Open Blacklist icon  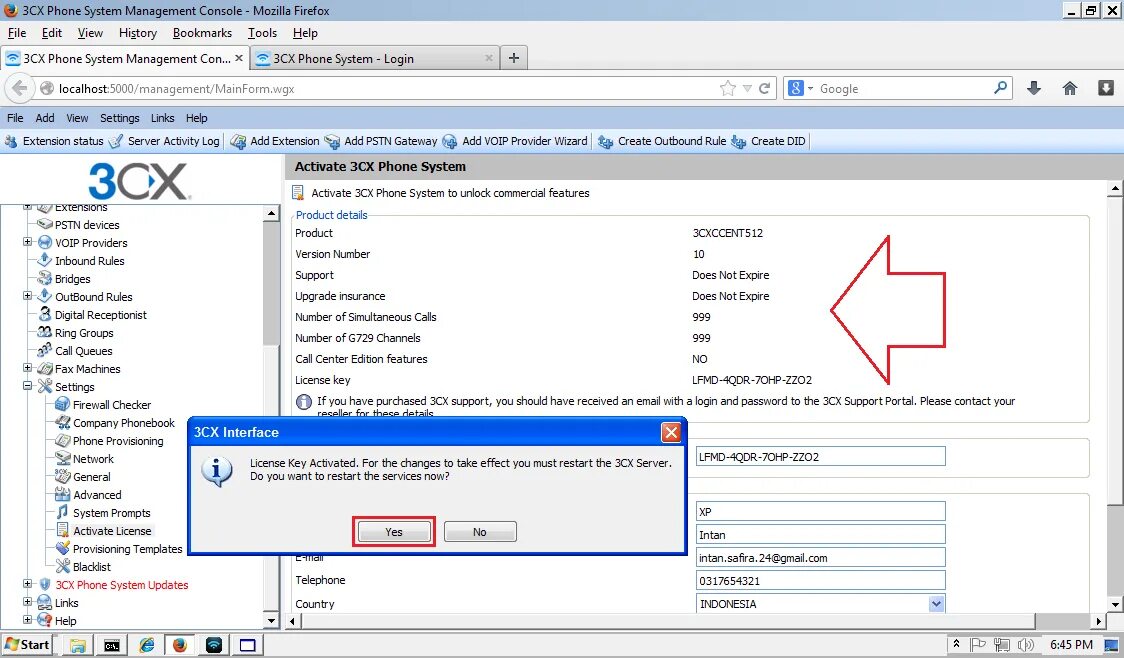pos(63,566)
